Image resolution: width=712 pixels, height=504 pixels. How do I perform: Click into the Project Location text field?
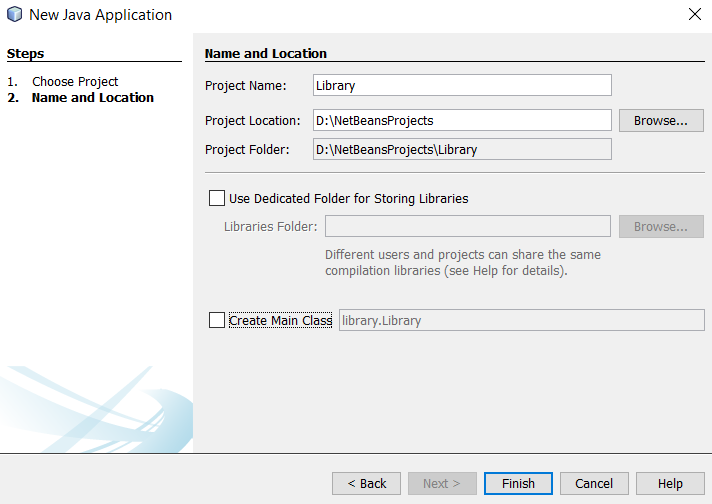tap(462, 120)
